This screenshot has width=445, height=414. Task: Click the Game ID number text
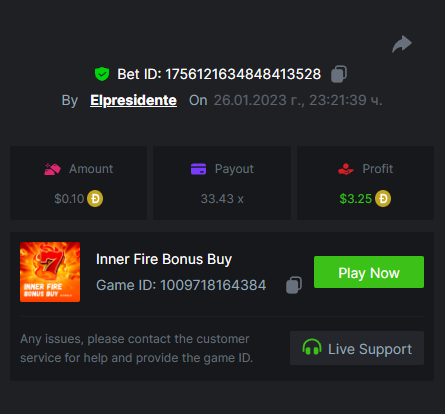tap(213, 285)
